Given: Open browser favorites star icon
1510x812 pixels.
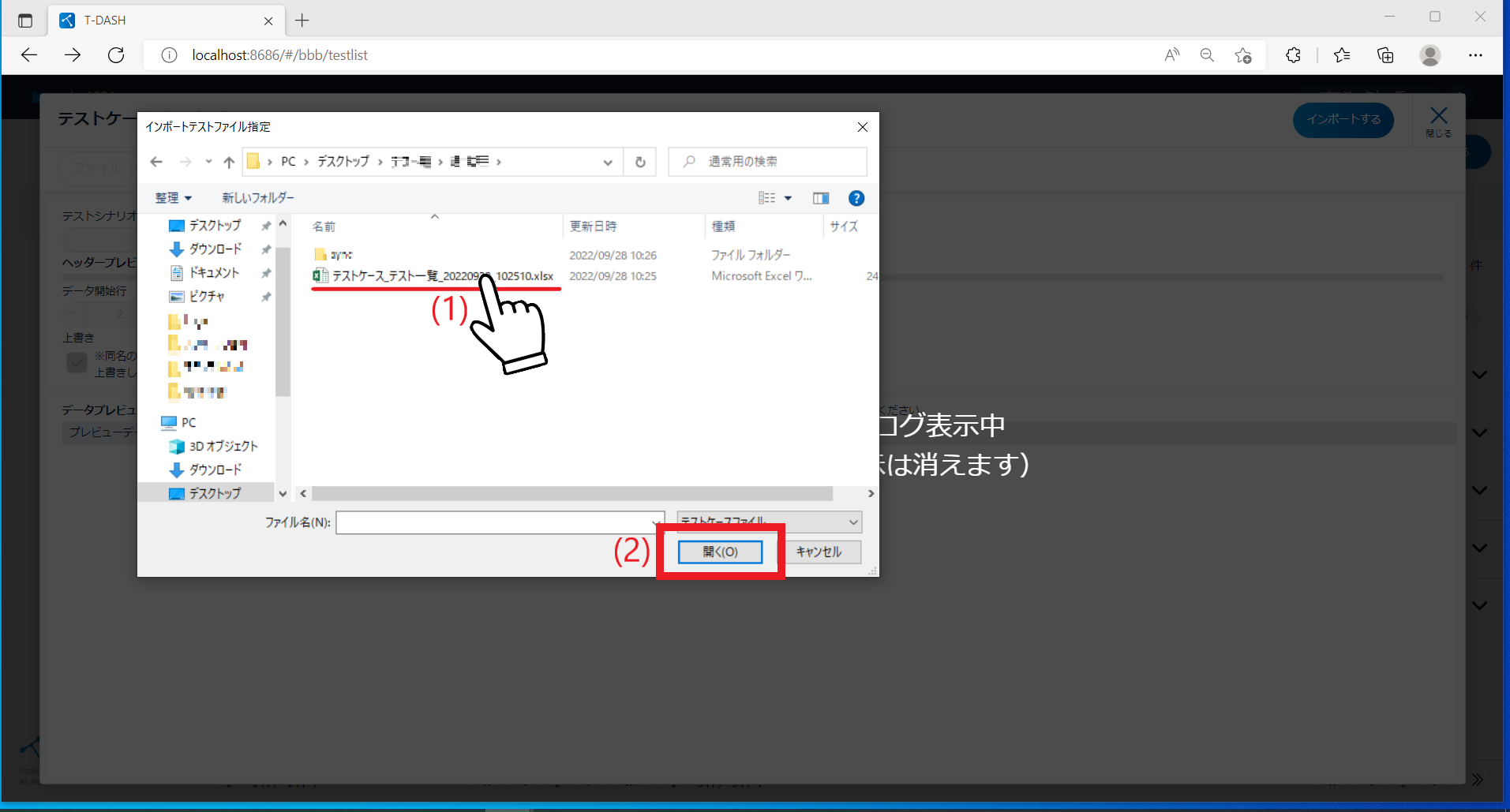Looking at the screenshot, I should pos(1341,55).
